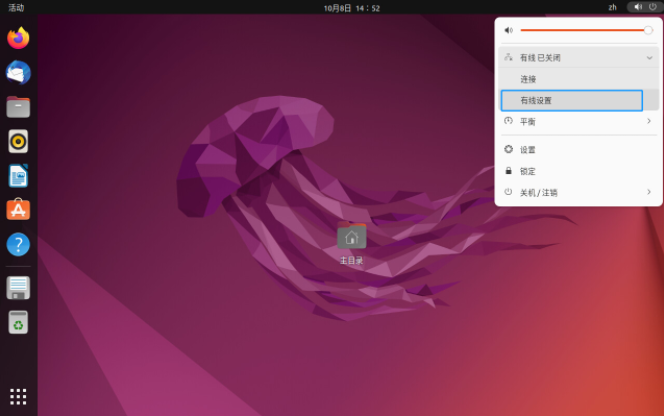This screenshot has height=416, width=664.
Task: Click the zh input source indicator
Action: [x=612, y=7]
